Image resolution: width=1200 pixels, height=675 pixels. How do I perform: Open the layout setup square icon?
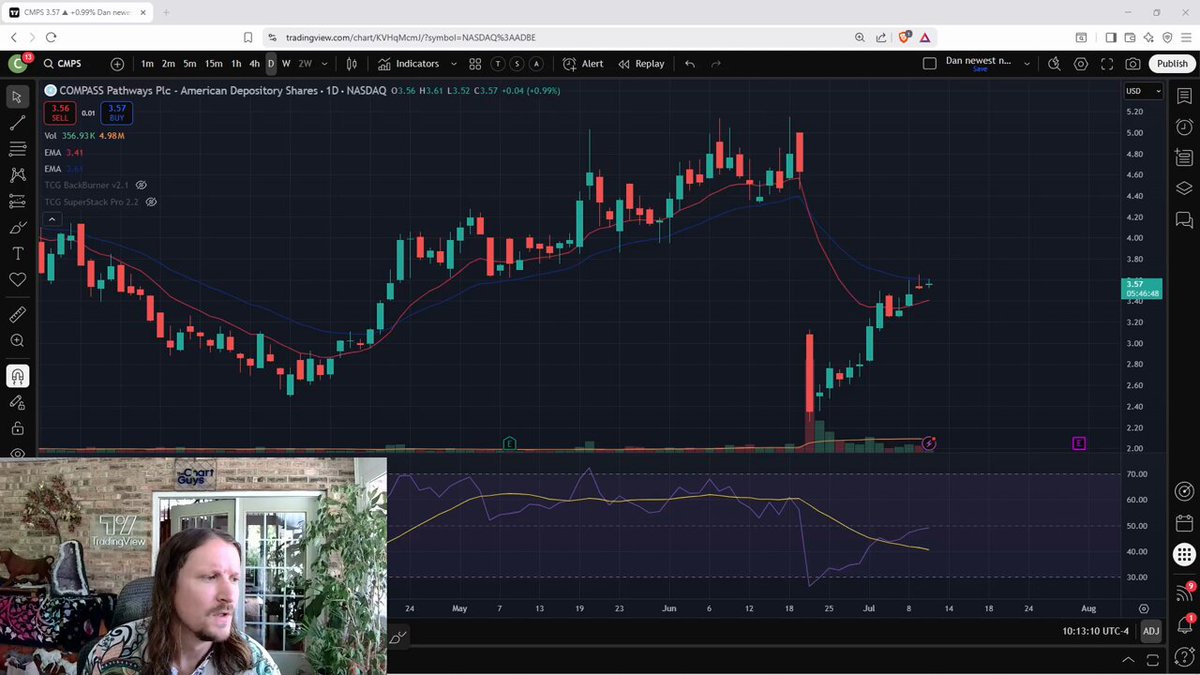929,63
